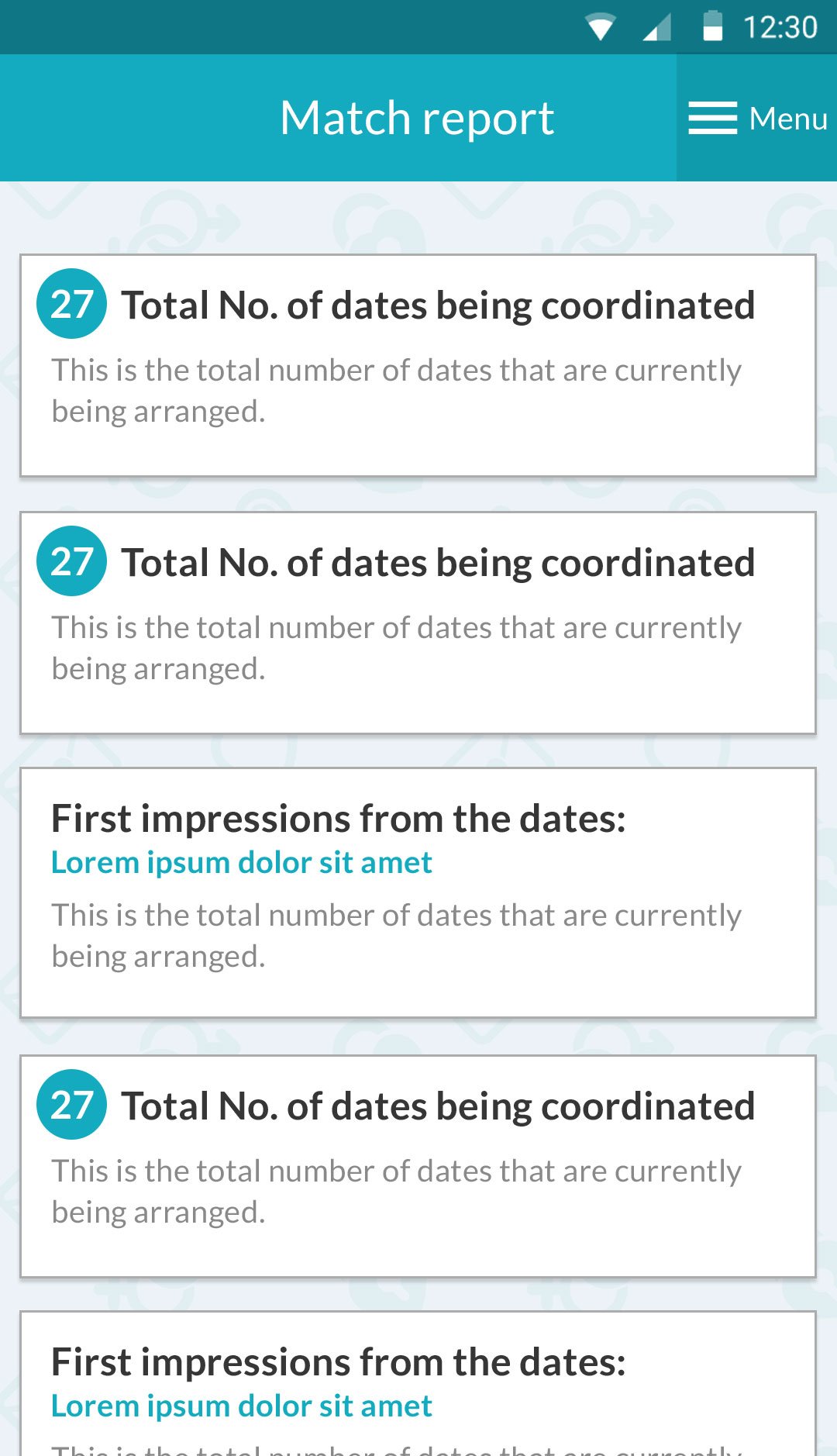Tap the battery status icon
The height and width of the screenshot is (1456, 837).
[x=712, y=26]
